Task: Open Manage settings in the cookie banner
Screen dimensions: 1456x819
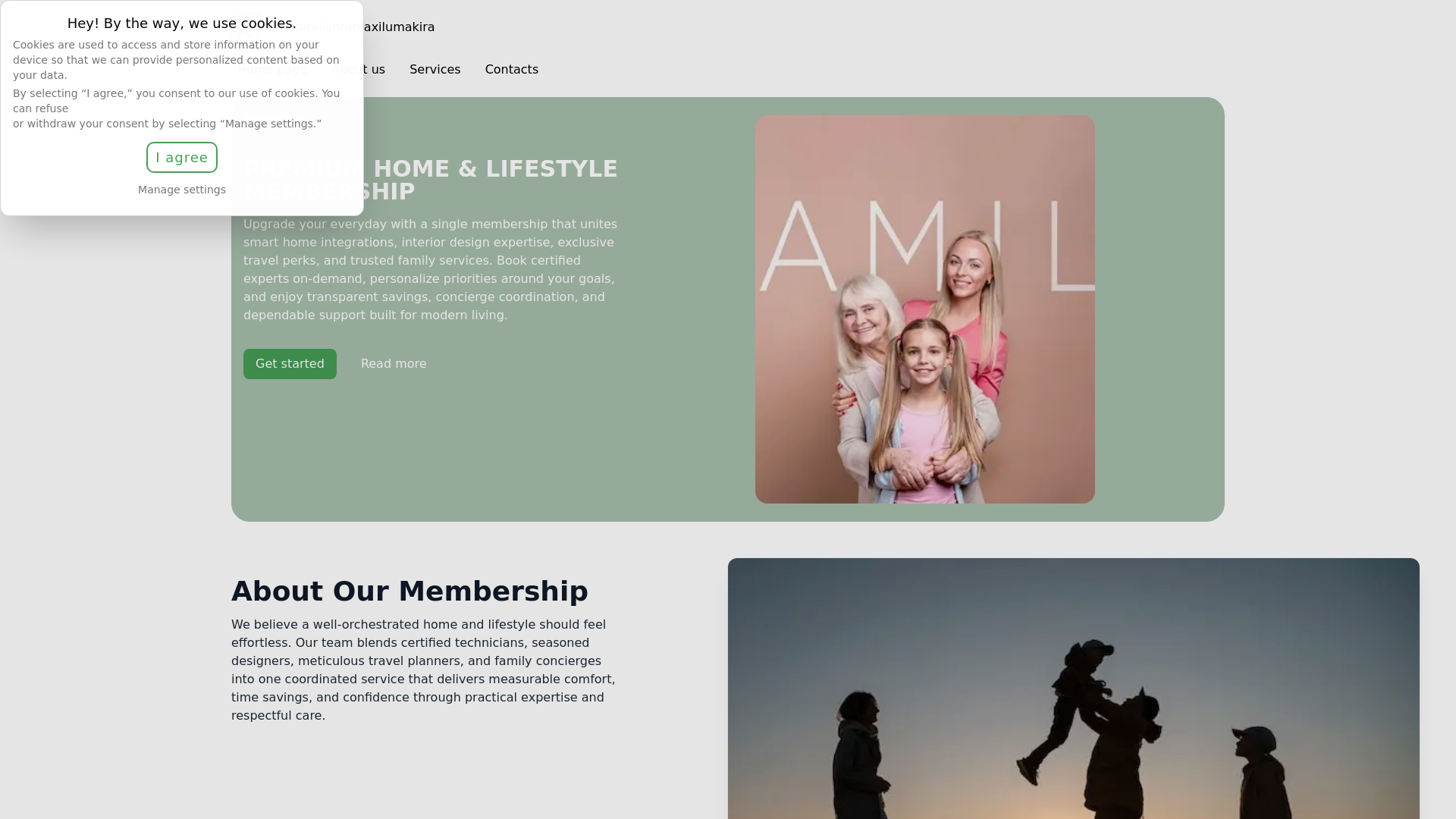Action: pos(182,190)
